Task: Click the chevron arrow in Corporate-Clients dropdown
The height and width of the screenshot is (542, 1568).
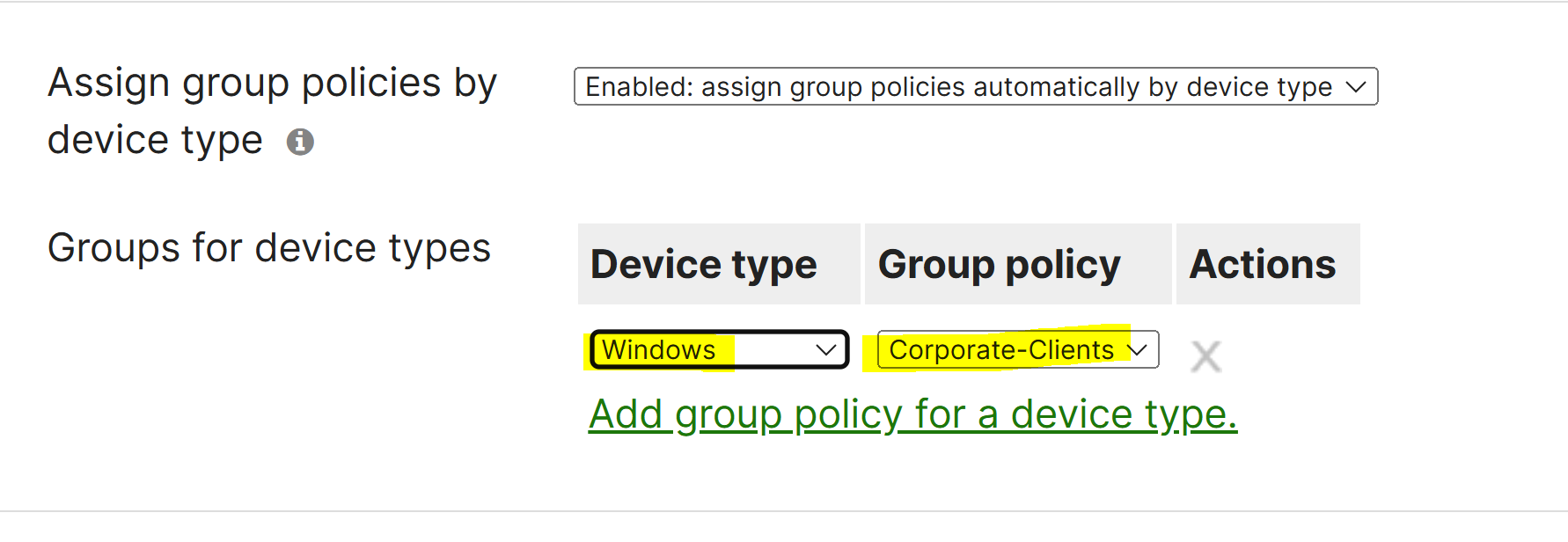Action: coord(1137,349)
